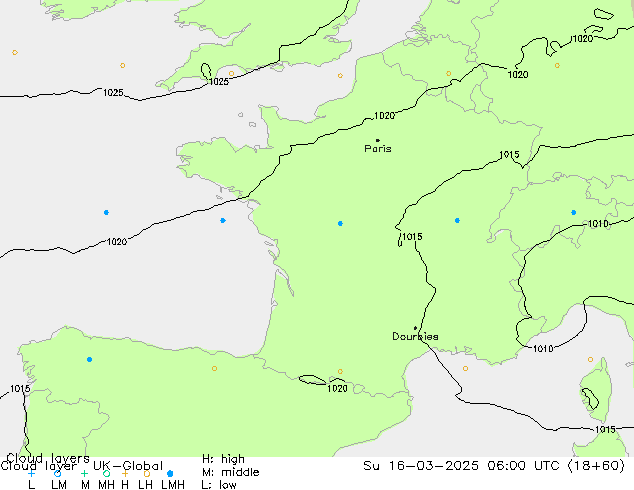This screenshot has height=490, width=634.
Task: Click the MH legend label
Action: coord(106,485)
